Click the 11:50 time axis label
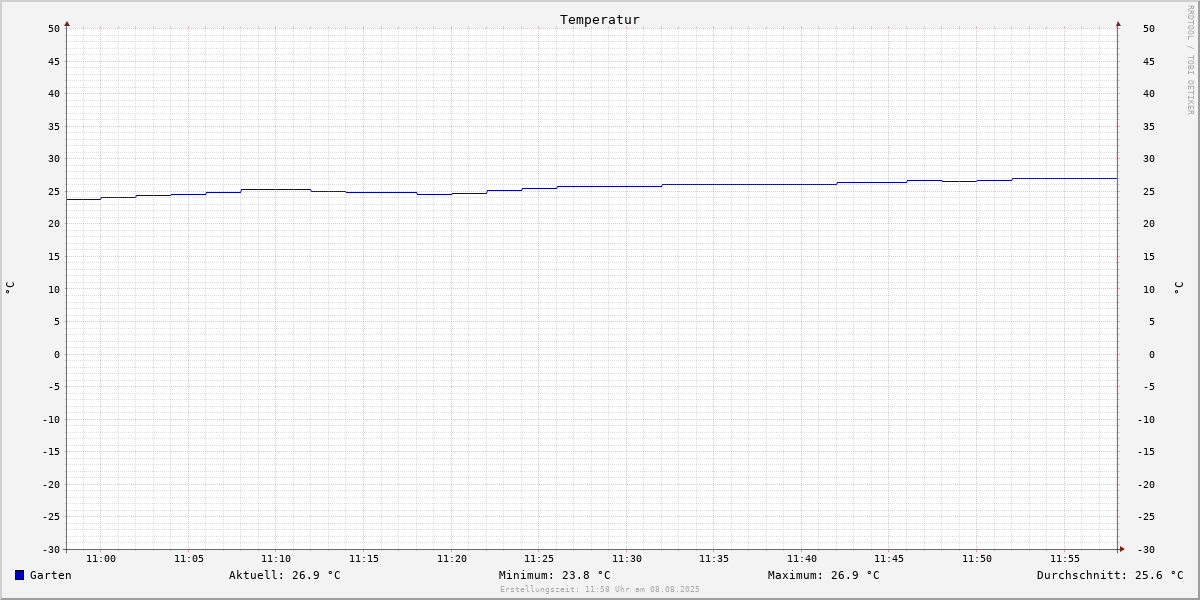Screen dimensions: 1200x600 coord(977,559)
